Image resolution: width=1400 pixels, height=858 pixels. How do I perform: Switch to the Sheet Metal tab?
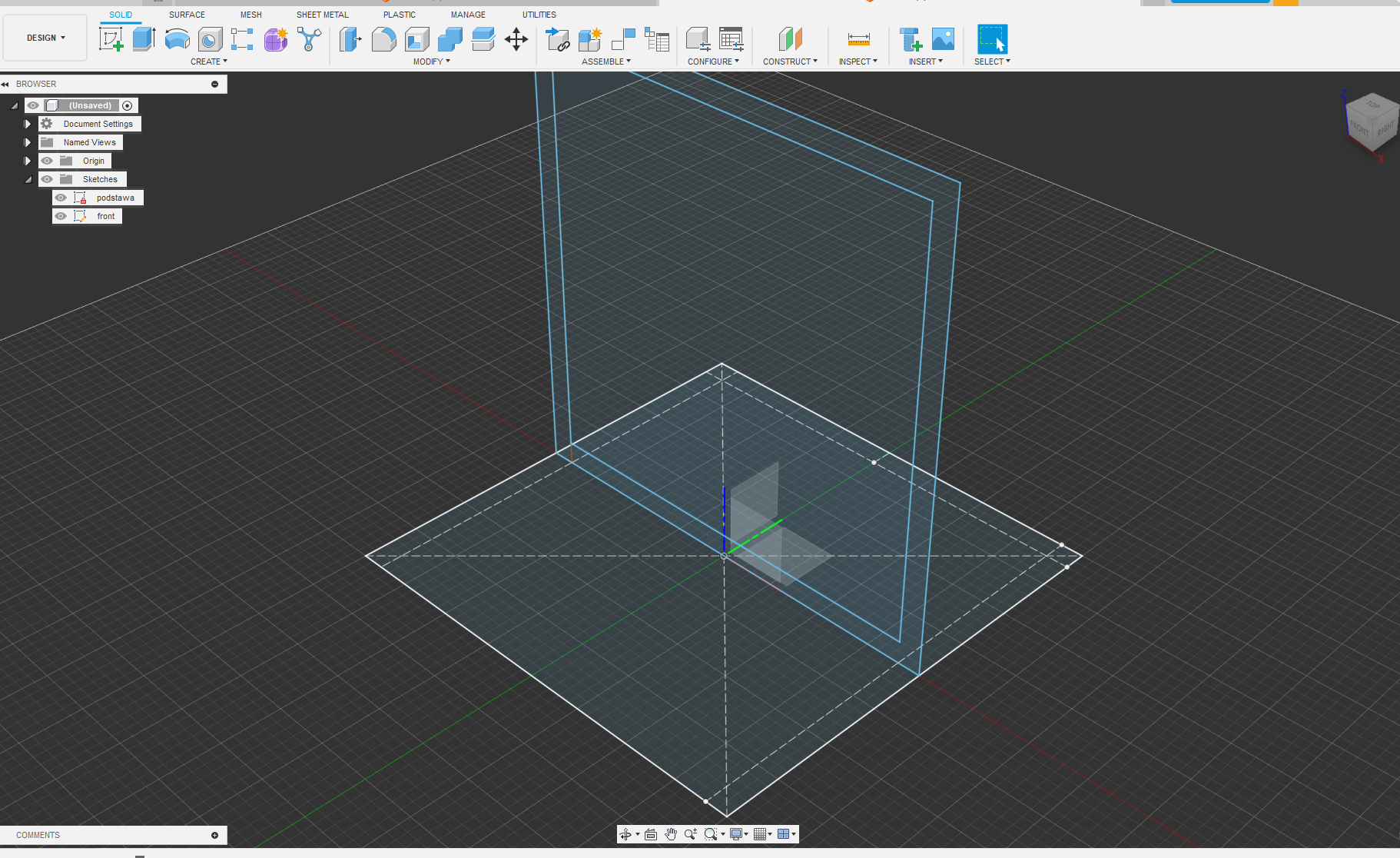click(323, 15)
